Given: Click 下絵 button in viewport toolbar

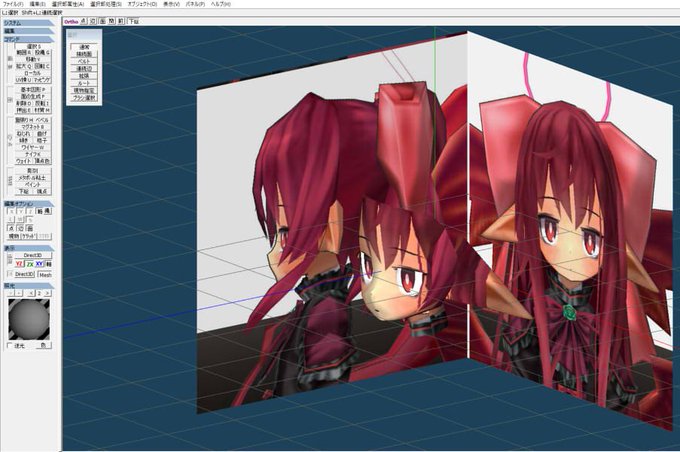Looking at the screenshot, I should click(134, 21).
